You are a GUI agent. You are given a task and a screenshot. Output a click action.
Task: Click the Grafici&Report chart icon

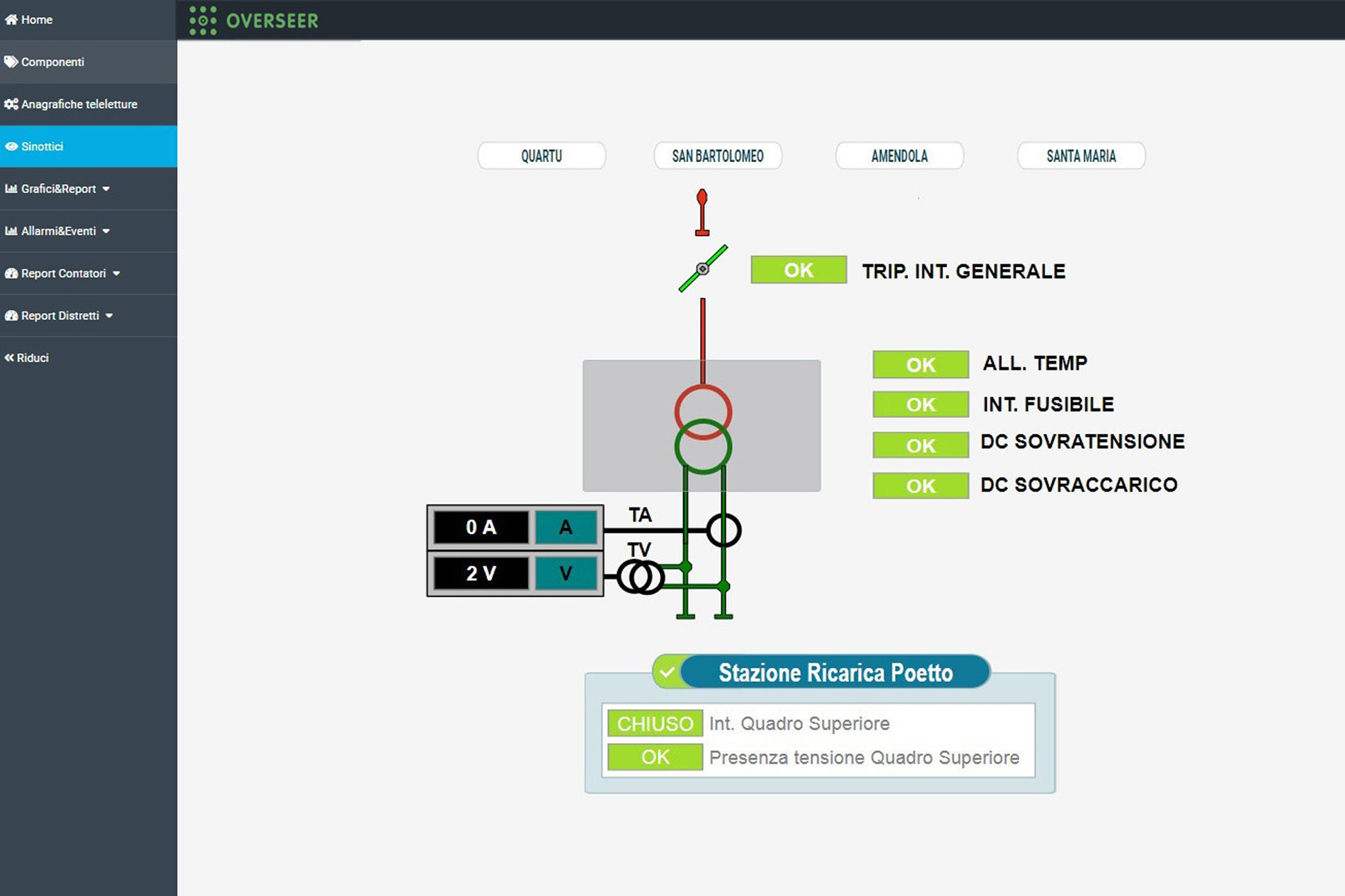pos(11,188)
